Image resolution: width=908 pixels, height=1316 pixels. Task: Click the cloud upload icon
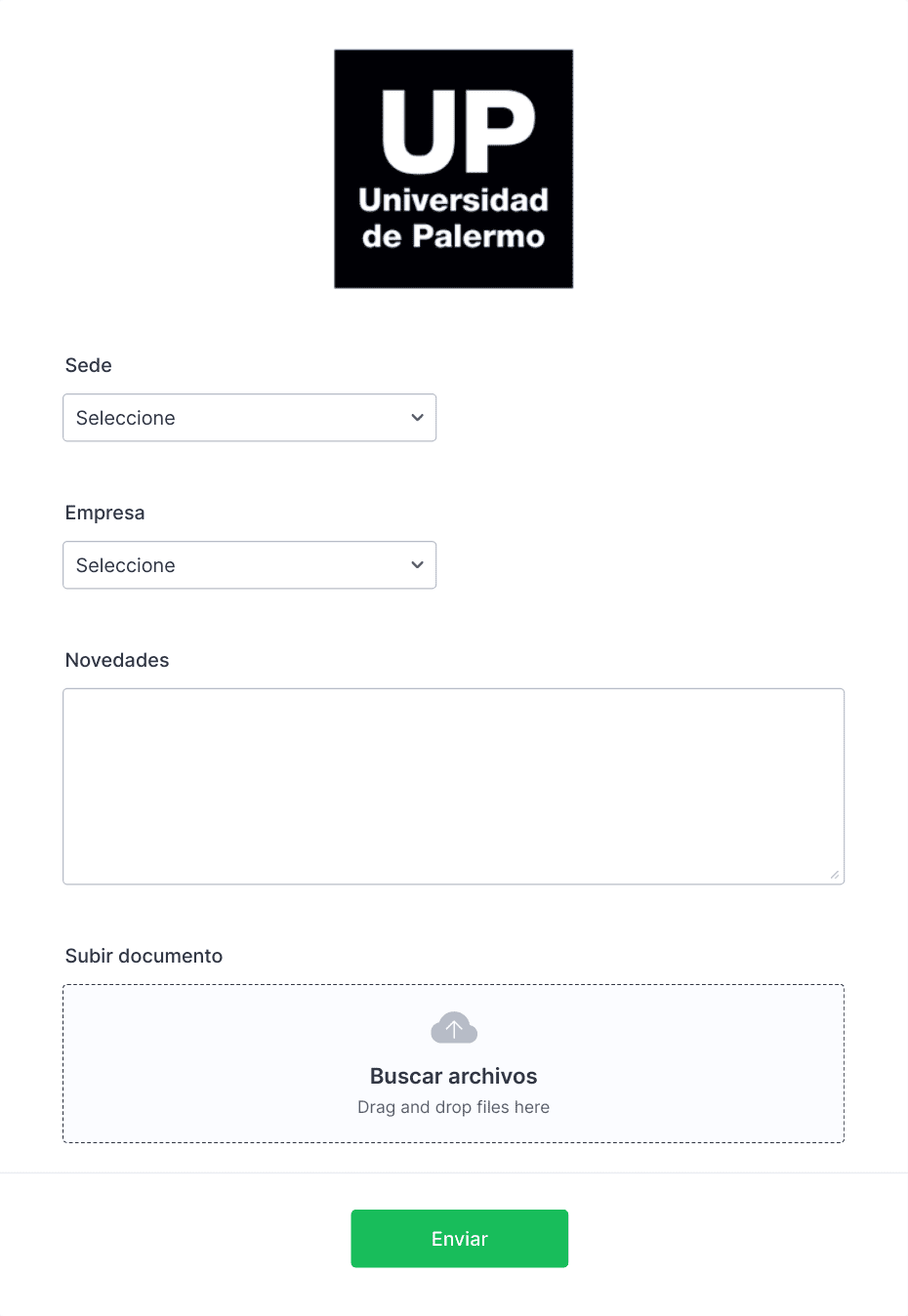click(x=454, y=1028)
